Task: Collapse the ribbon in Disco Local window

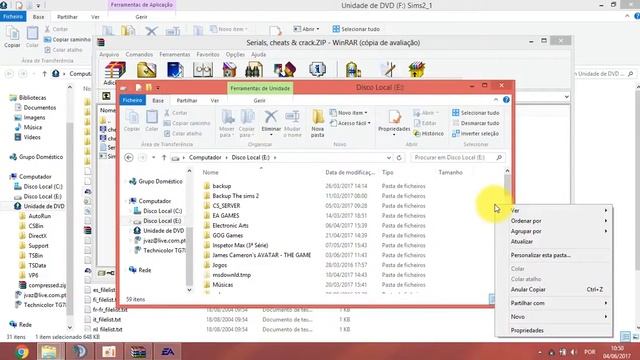Action: click(x=496, y=100)
